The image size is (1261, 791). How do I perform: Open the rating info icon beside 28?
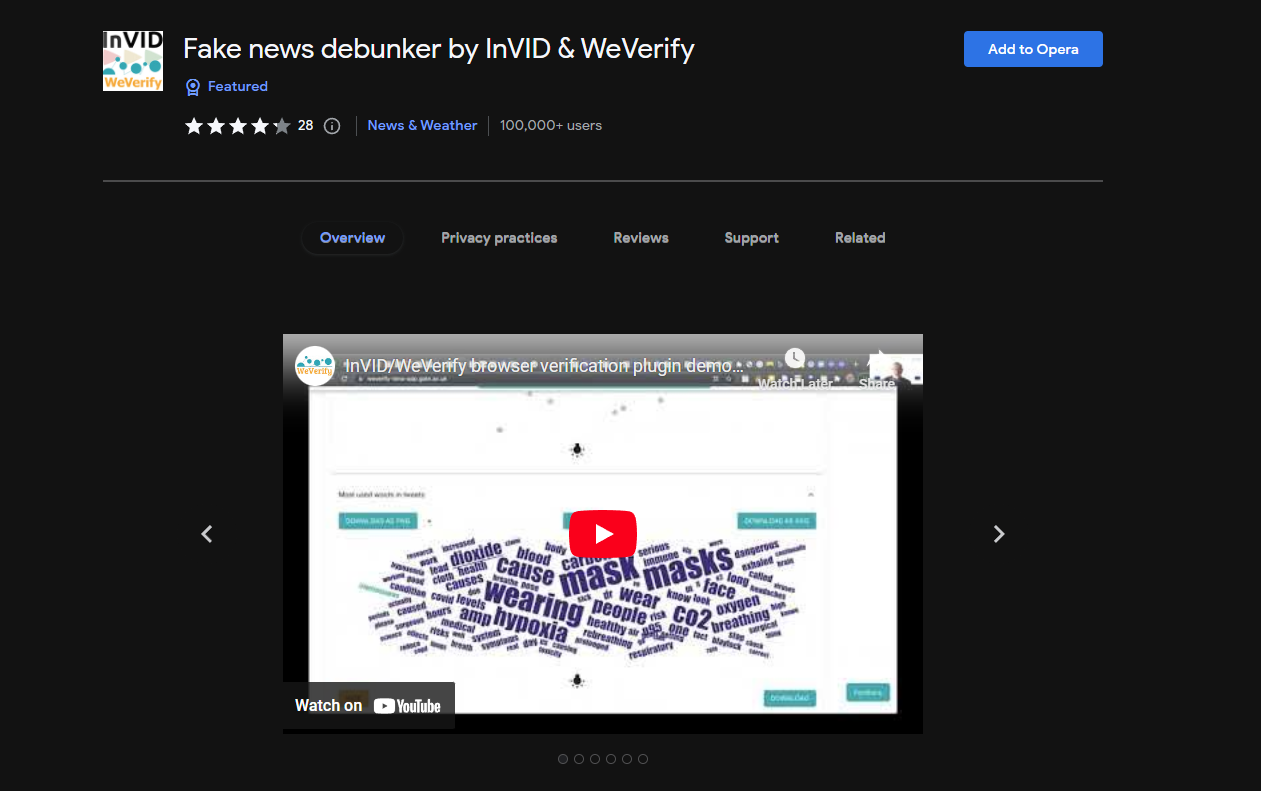(x=333, y=126)
